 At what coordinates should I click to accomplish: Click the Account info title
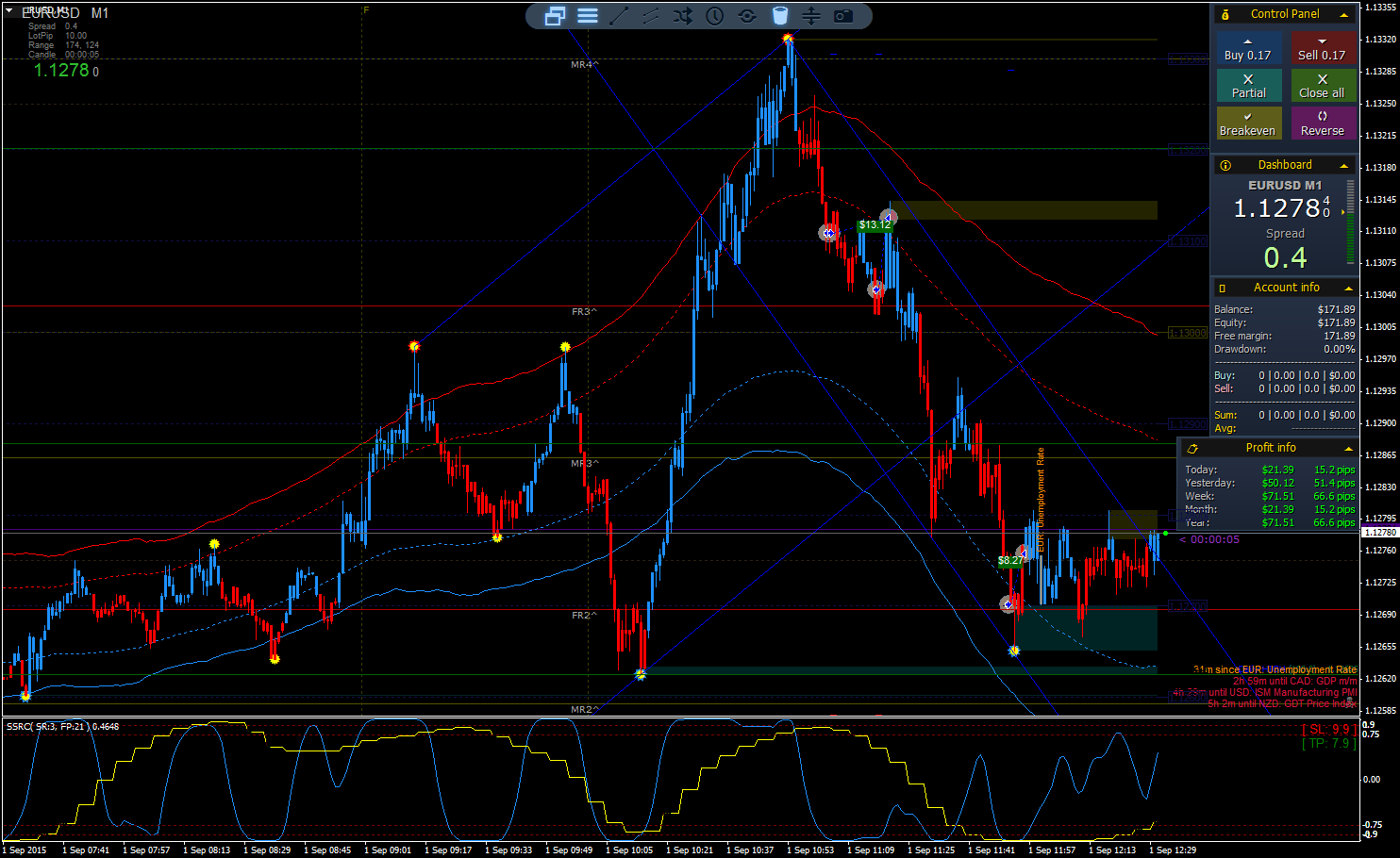[x=1287, y=288]
